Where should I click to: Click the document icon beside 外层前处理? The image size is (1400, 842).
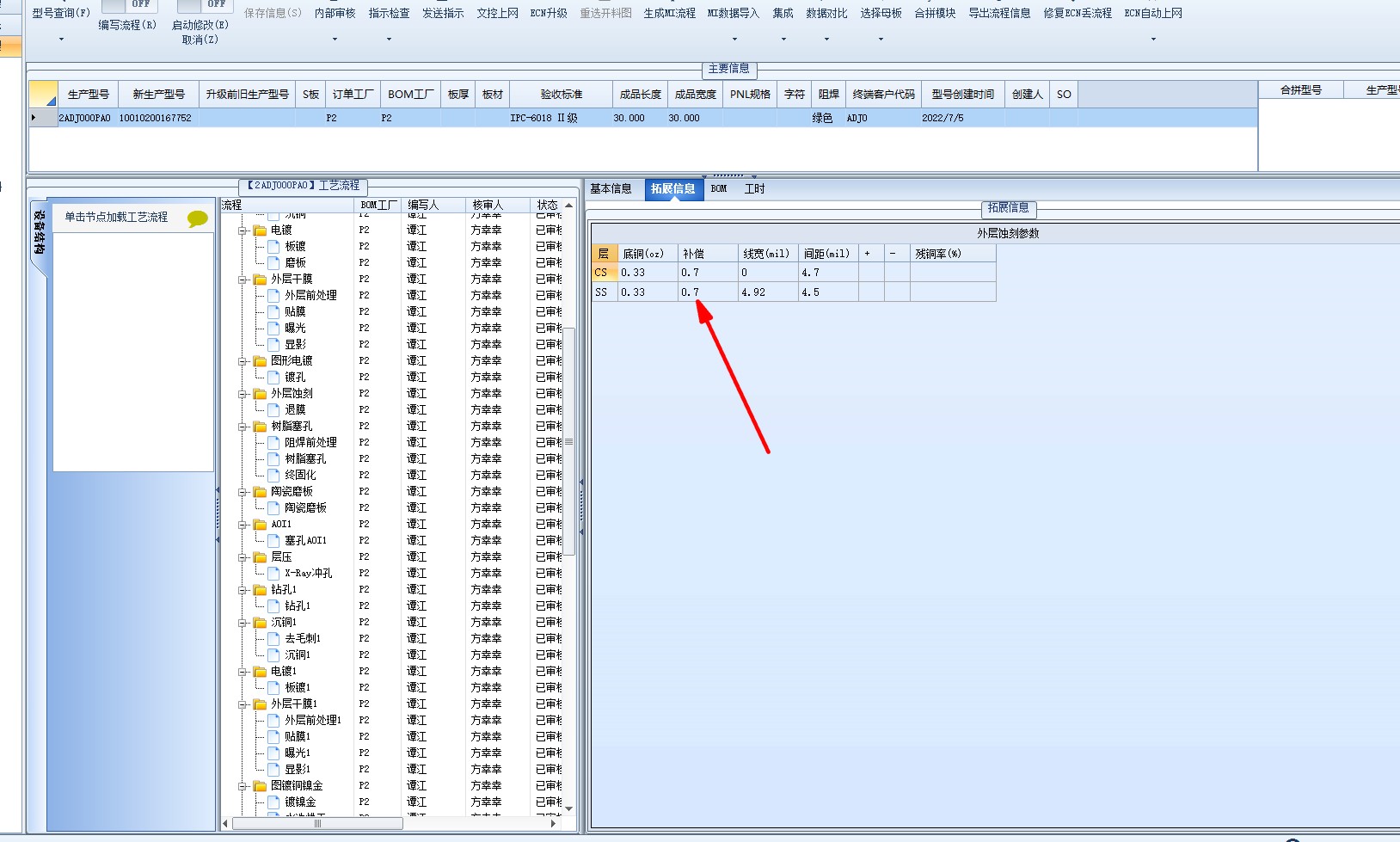[x=273, y=296]
